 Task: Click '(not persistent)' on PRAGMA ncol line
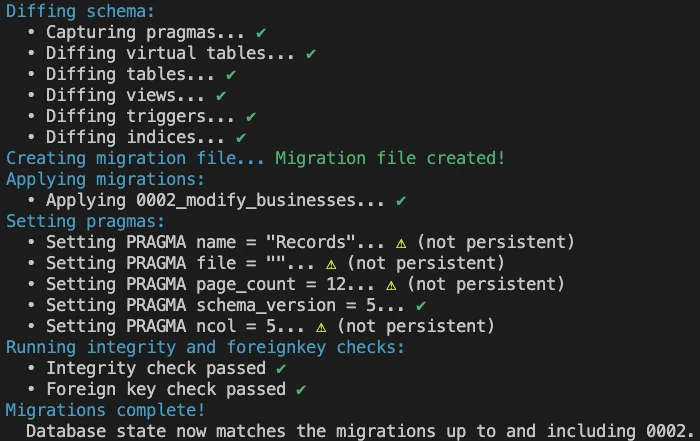416,326
